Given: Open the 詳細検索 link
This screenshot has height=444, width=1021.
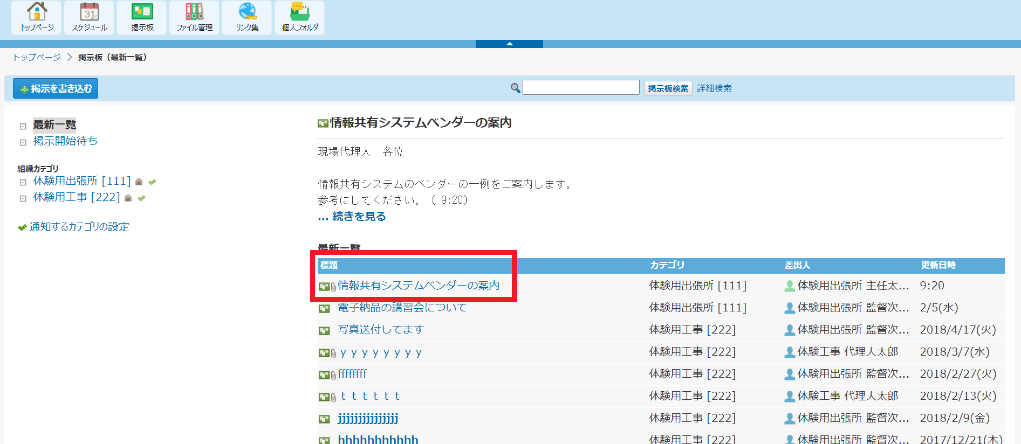Looking at the screenshot, I should [714, 88].
